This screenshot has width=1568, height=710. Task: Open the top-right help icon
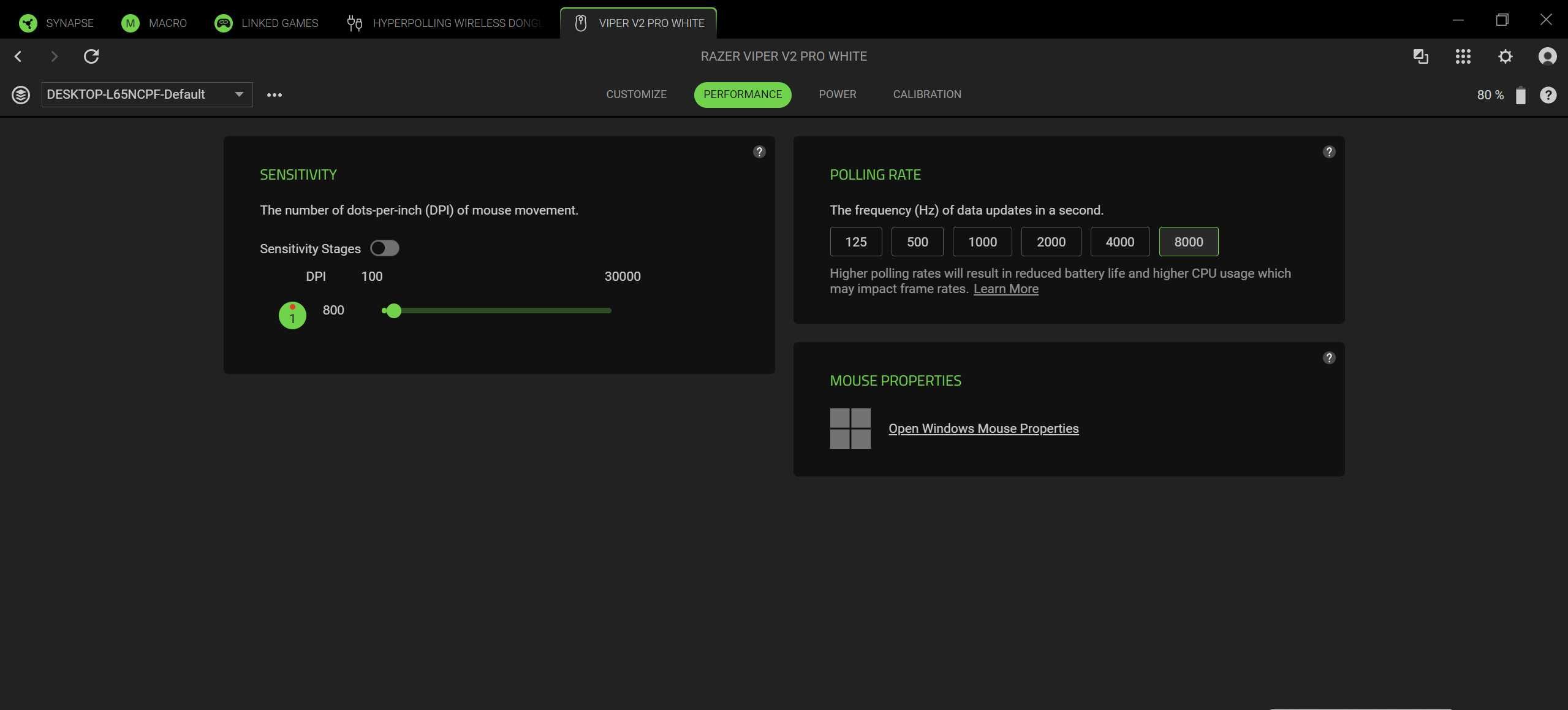(x=1548, y=95)
